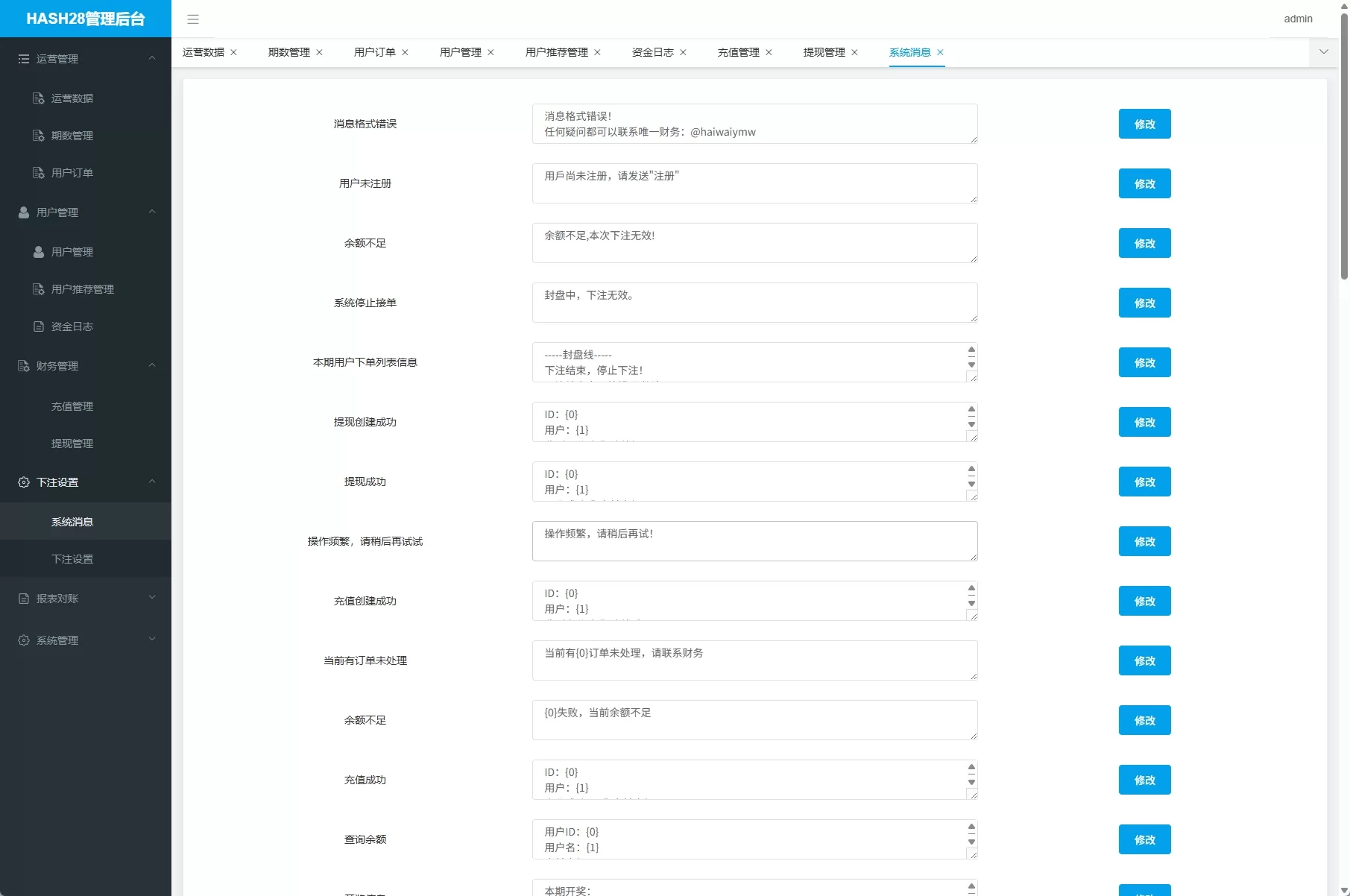Select the 财务管理 wallet icon
The image size is (1350, 896).
click(23, 365)
